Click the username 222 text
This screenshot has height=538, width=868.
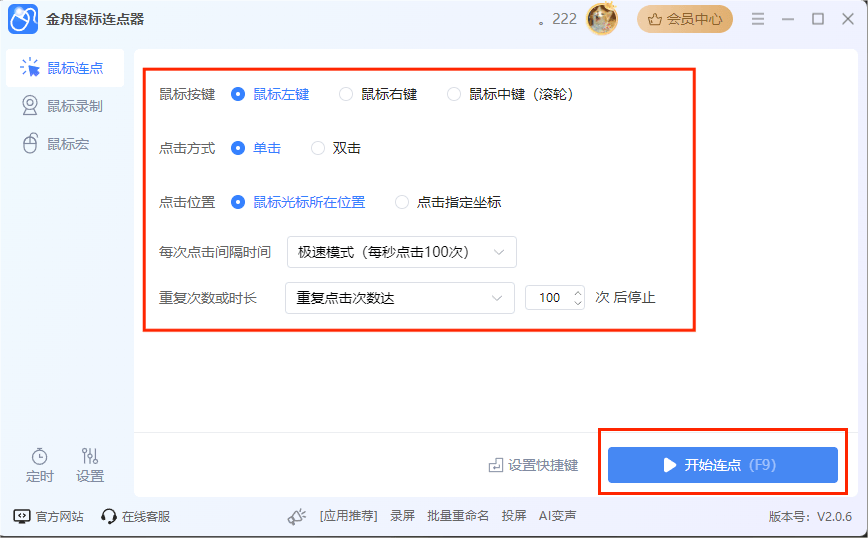558,19
